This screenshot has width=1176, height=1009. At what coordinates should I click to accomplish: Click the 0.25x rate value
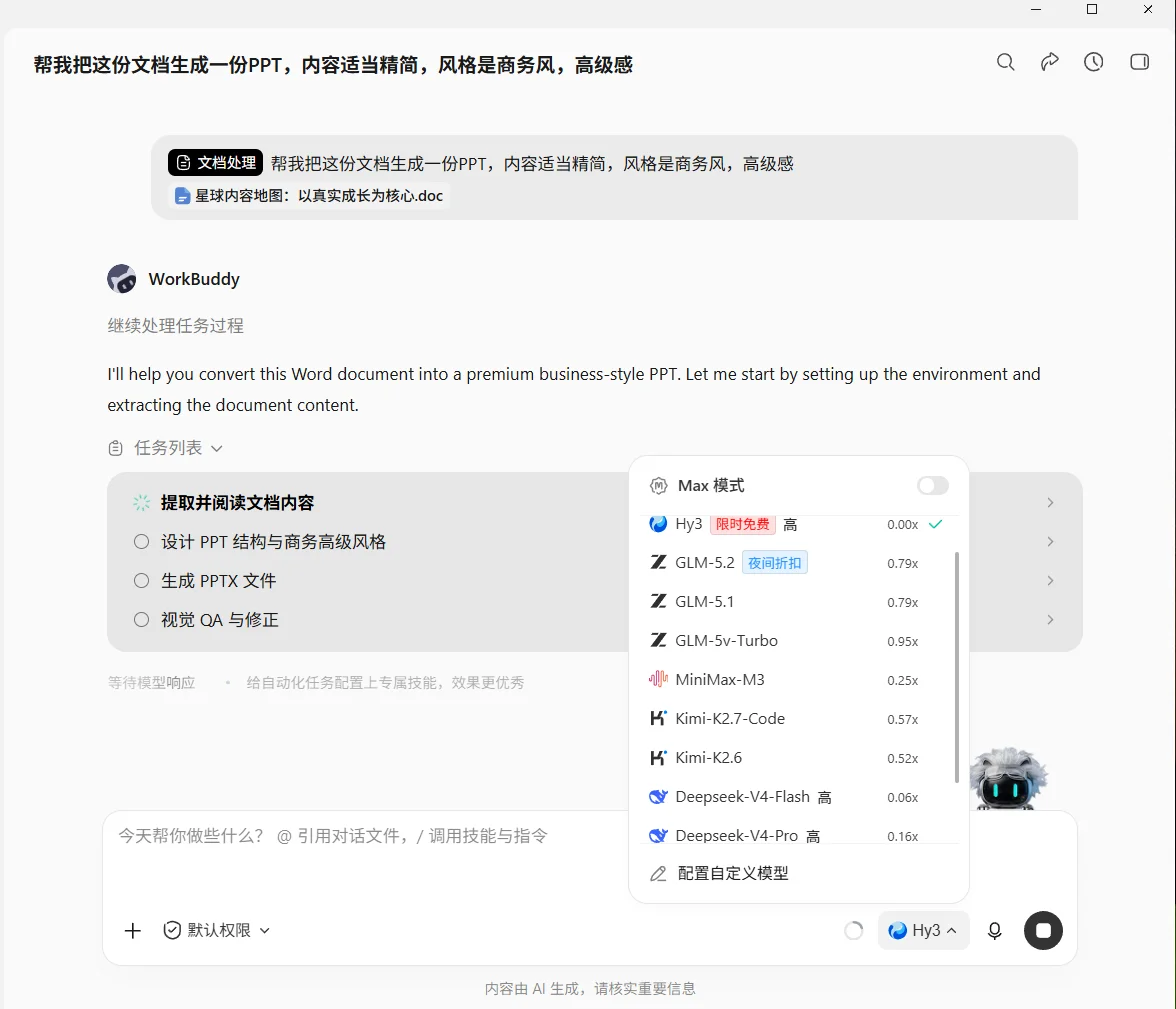[x=902, y=680]
